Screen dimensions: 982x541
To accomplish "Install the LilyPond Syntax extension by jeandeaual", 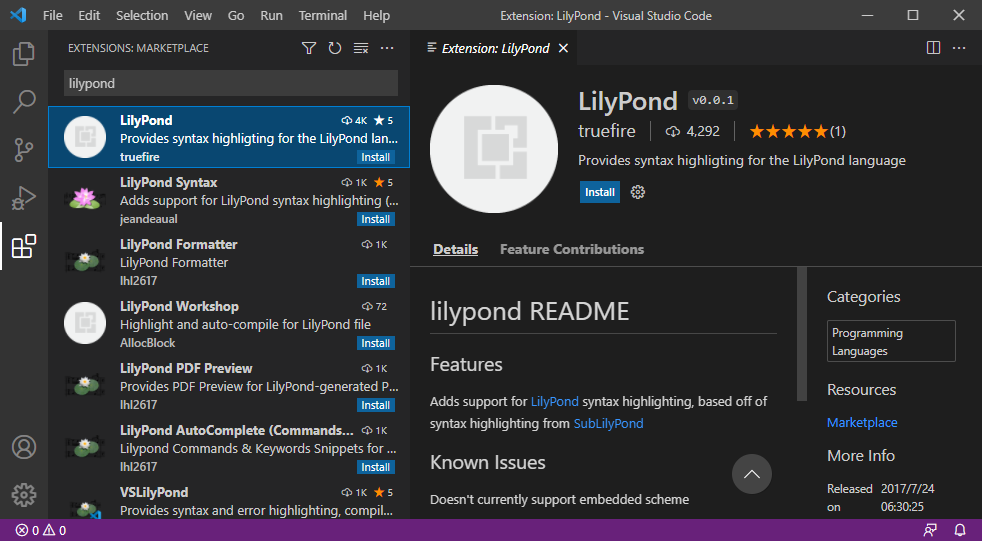I will coord(376,219).
